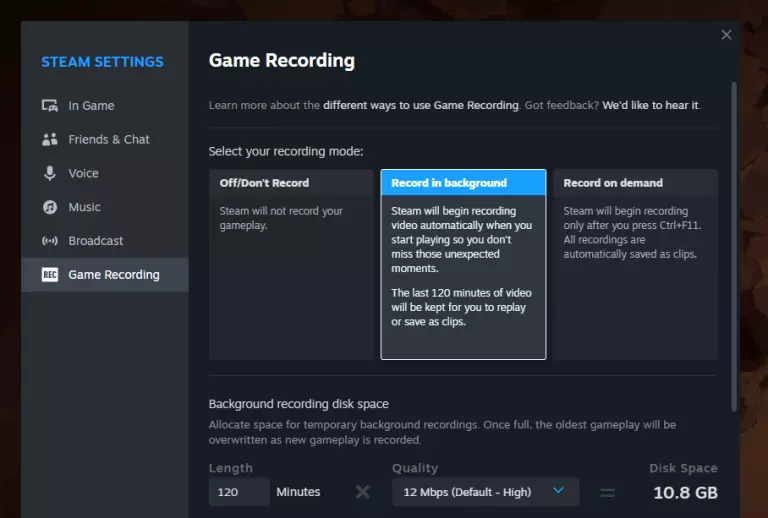The width and height of the screenshot is (768, 518).
Task: Click the Game Recording page title
Action: pyautogui.click(x=282, y=61)
